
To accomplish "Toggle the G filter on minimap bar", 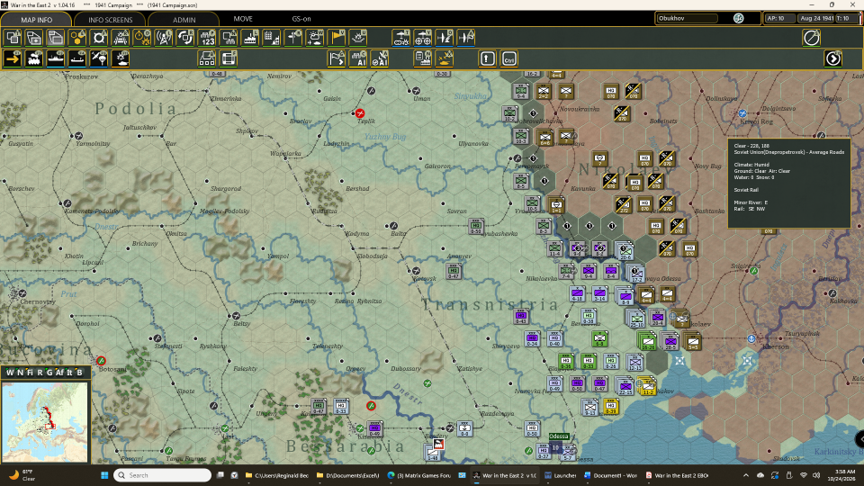I will pos(49,372).
